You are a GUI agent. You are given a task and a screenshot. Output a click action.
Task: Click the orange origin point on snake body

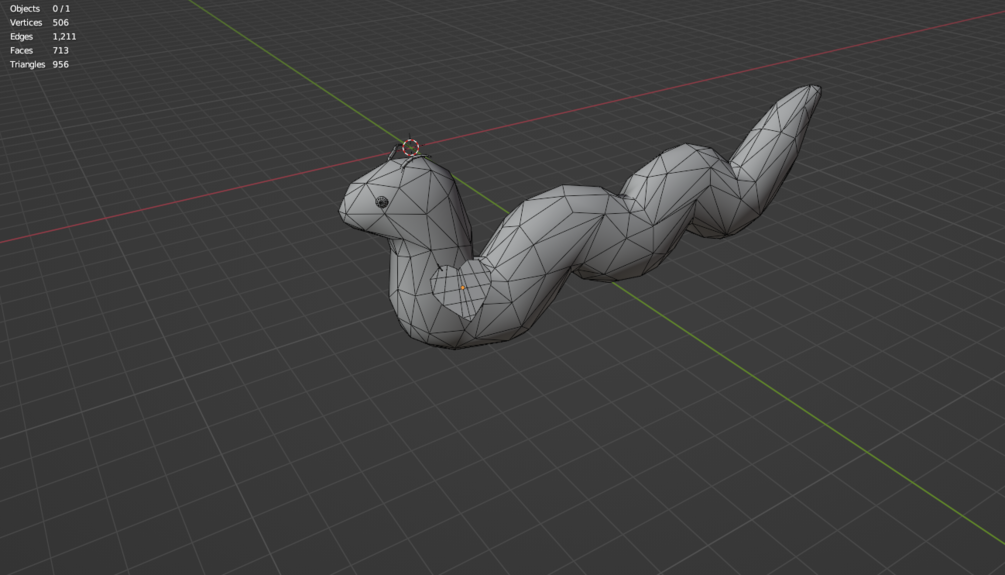click(x=463, y=288)
